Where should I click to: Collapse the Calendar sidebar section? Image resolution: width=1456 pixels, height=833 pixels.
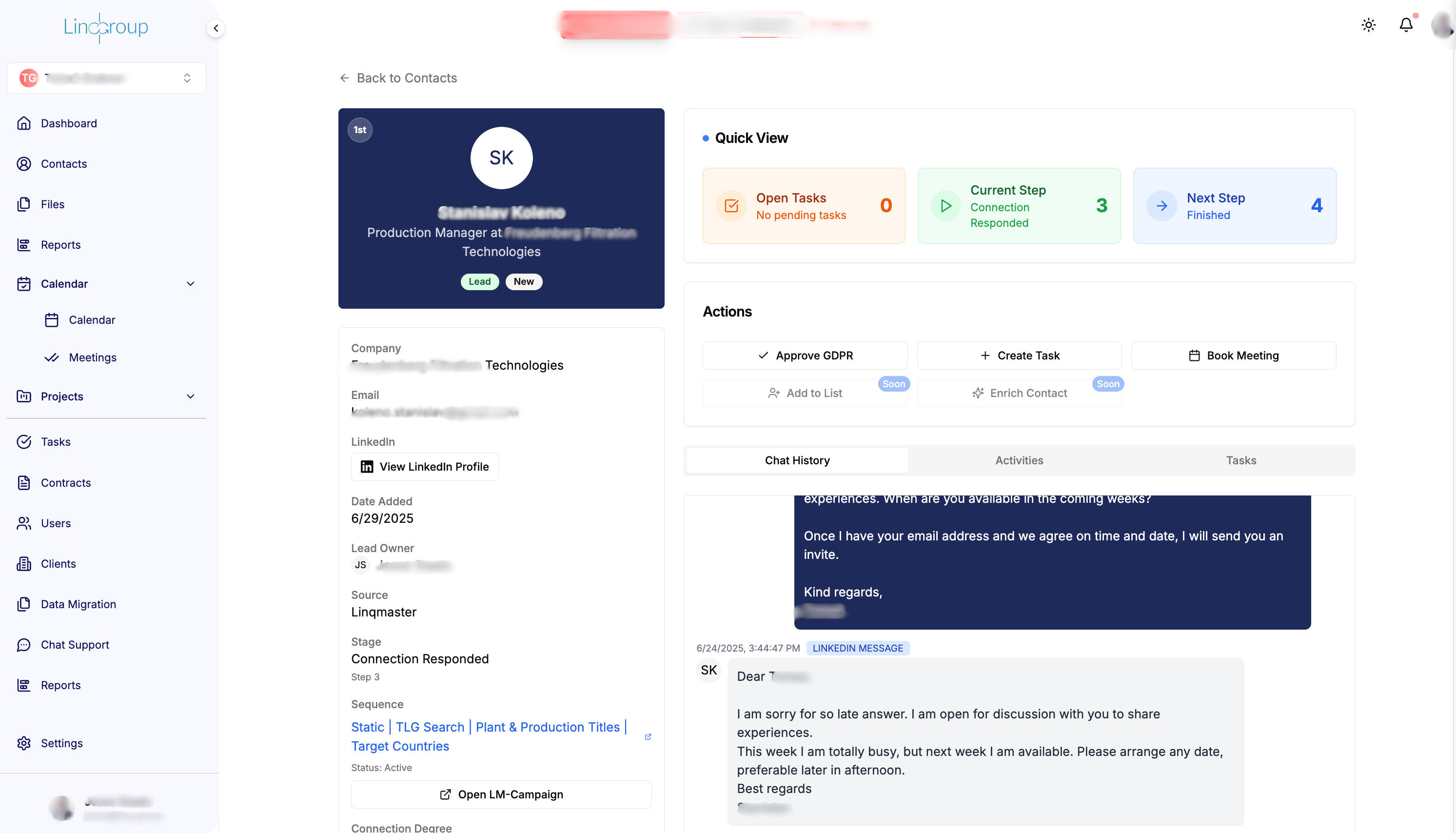tap(191, 284)
